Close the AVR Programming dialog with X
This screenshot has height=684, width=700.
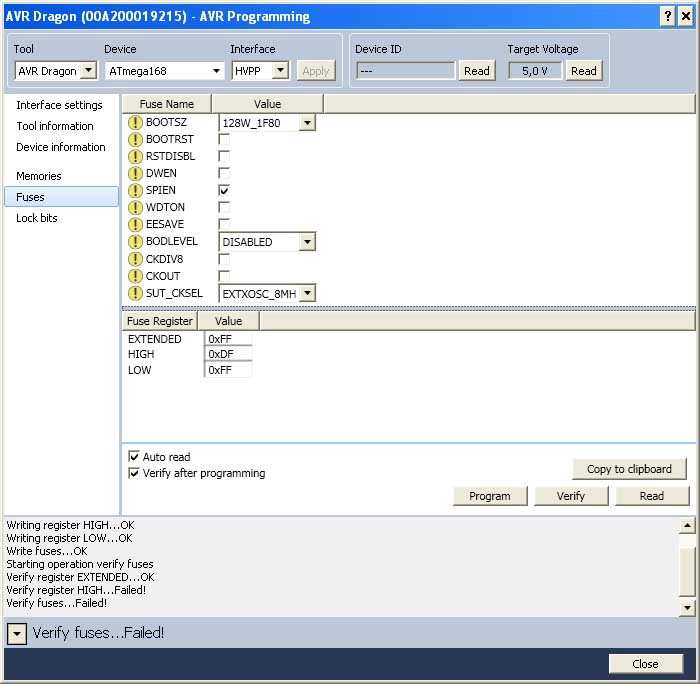[686, 17]
